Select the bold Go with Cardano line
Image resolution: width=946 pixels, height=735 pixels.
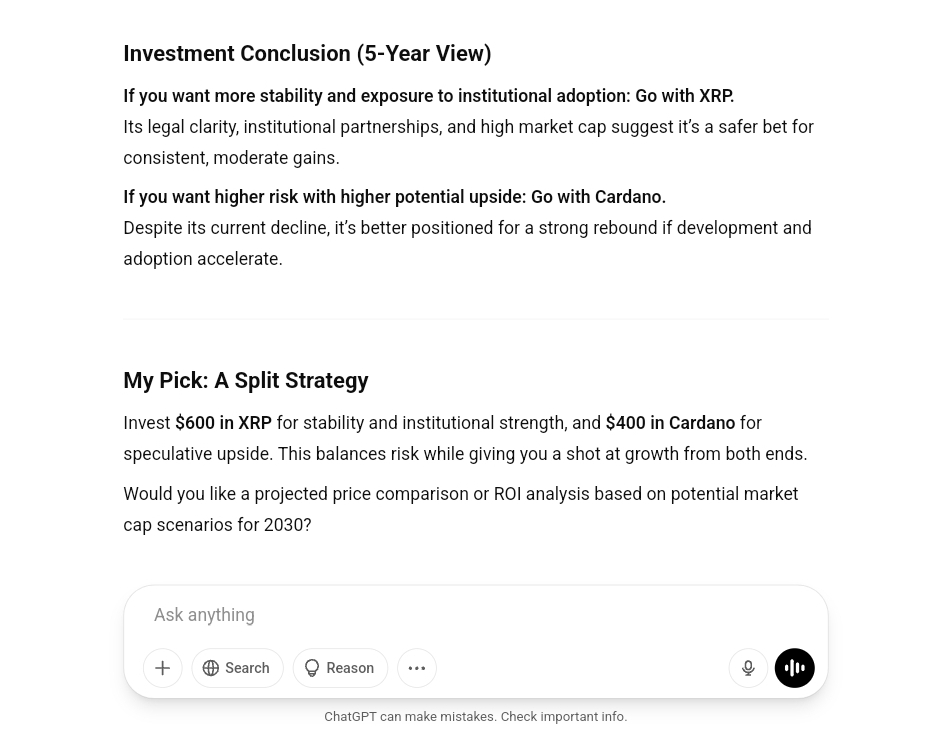[394, 197]
